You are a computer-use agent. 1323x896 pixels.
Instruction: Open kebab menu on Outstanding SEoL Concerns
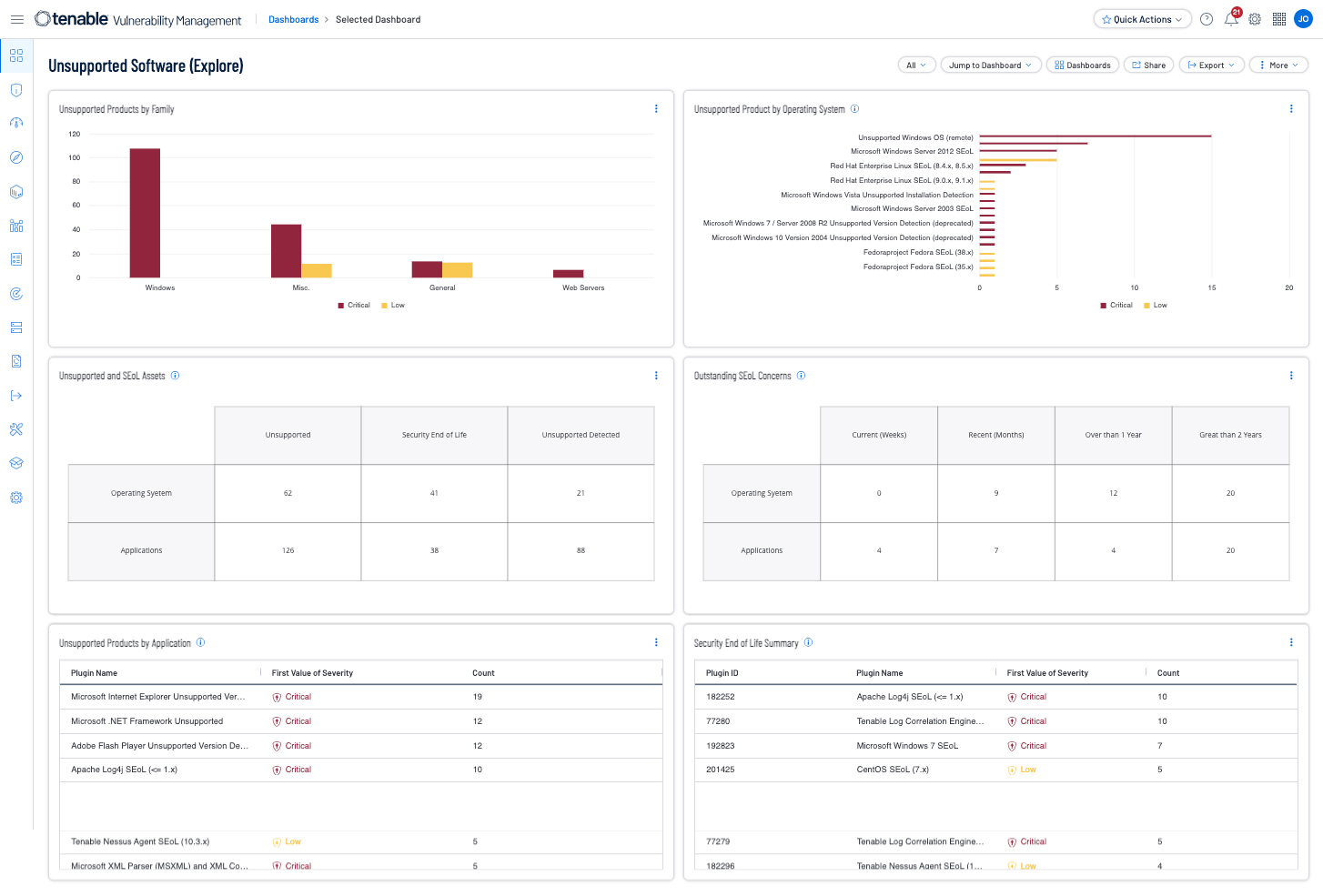click(x=1291, y=376)
